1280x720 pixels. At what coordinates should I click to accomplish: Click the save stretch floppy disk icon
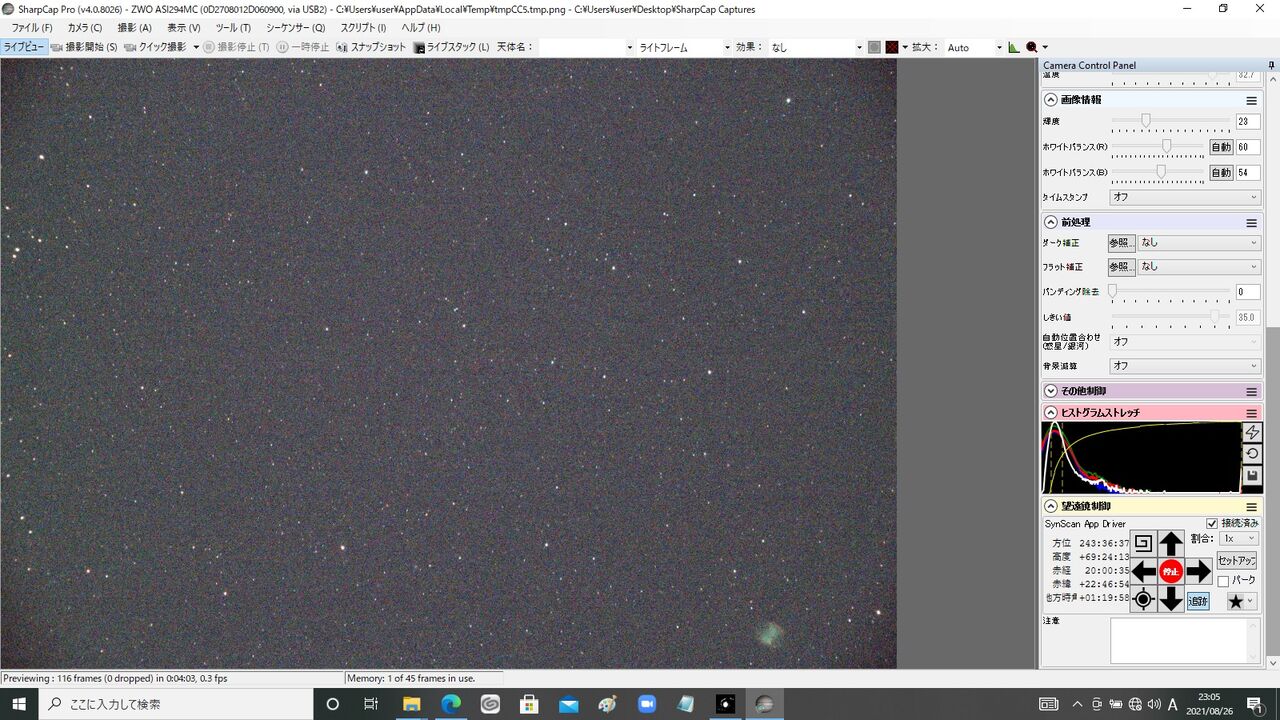[1252, 476]
